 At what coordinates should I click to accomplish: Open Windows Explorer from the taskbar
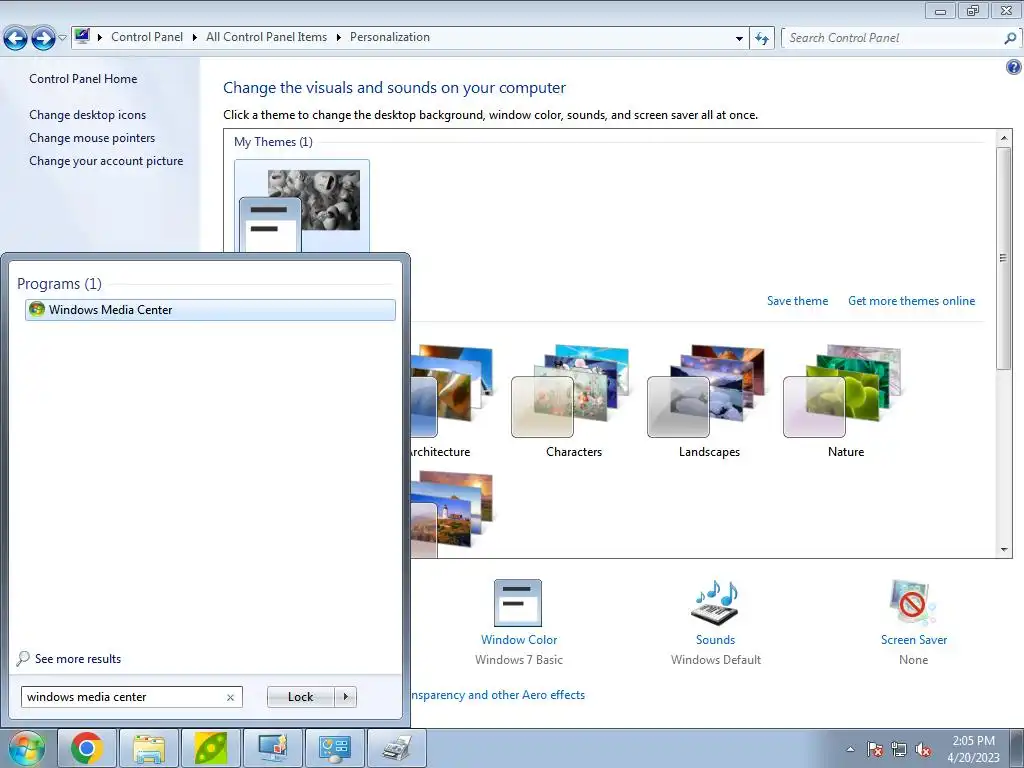click(148, 748)
